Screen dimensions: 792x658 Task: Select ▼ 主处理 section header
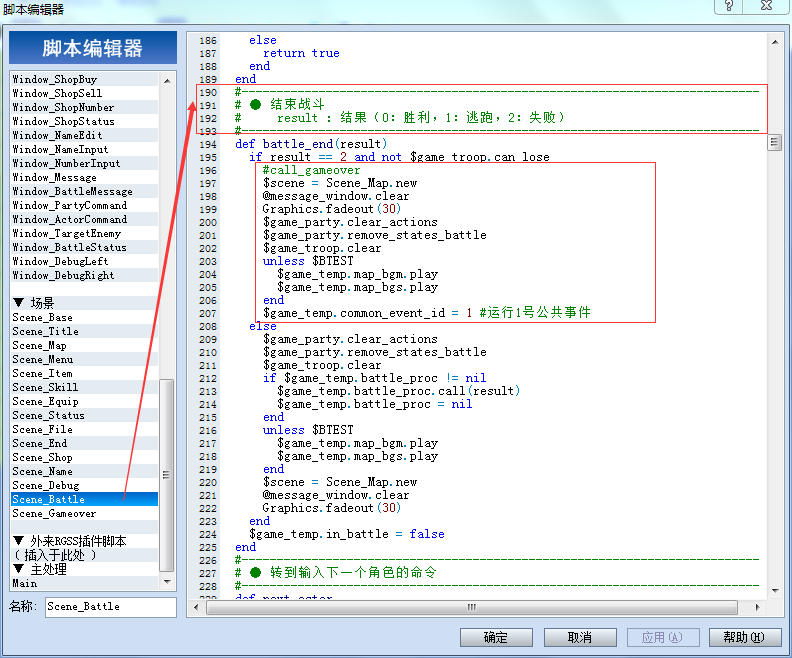pos(85,570)
